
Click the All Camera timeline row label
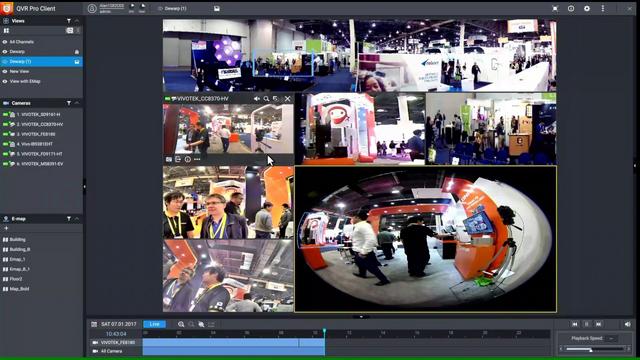click(111, 351)
